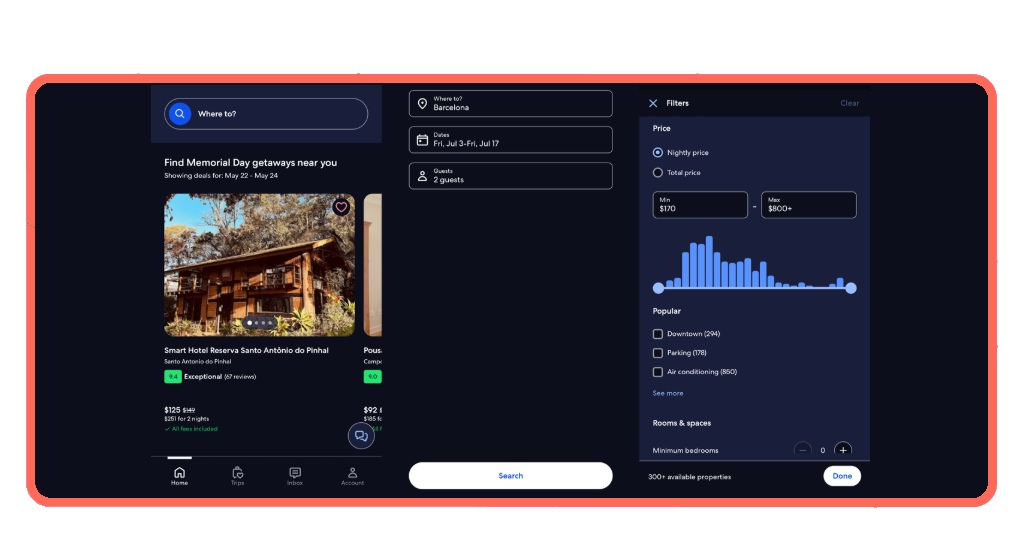Edit the Min price $170 field
Screen dimensions: 1024x536
point(700,204)
